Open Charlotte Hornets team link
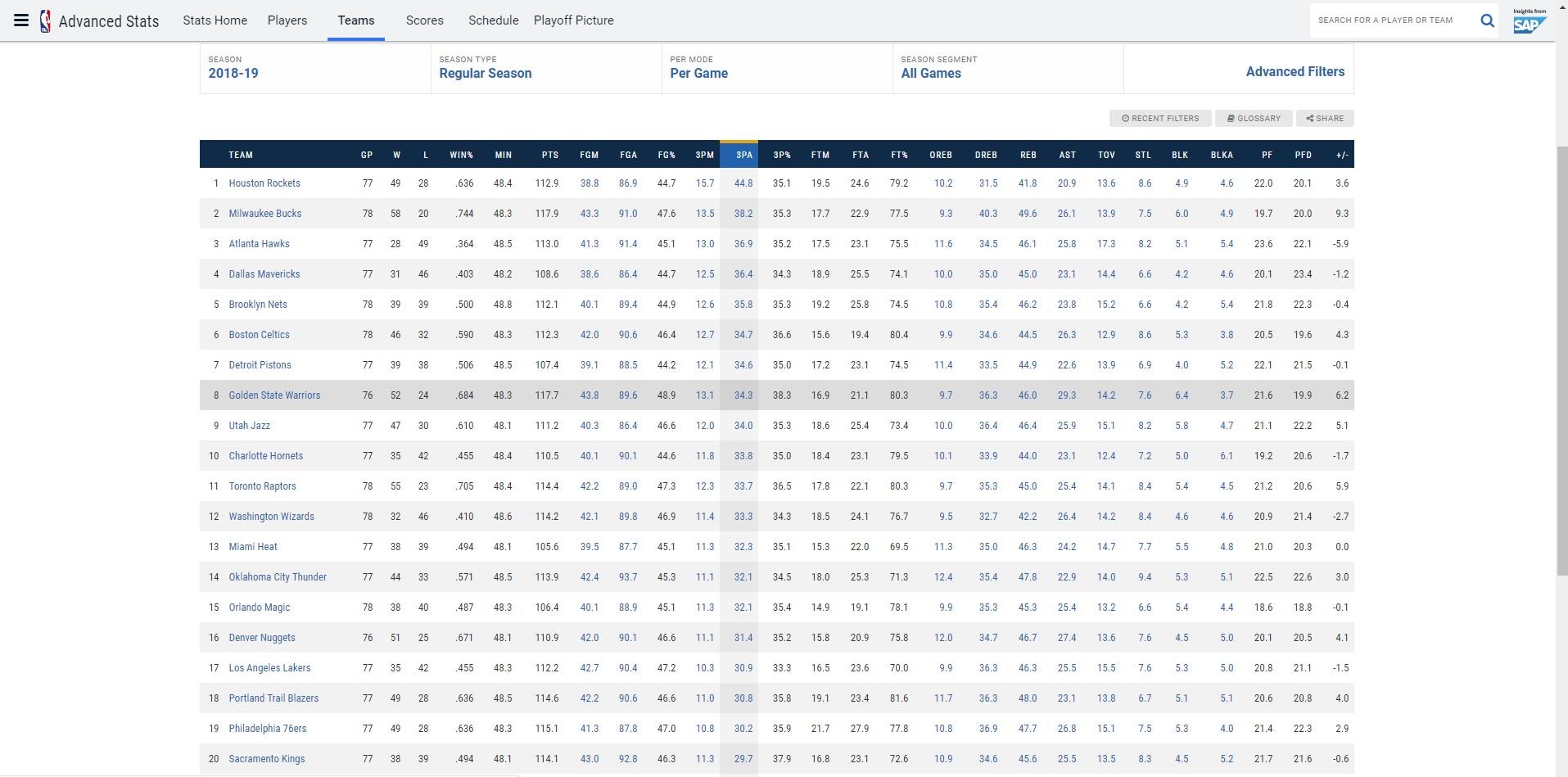Image resolution: width=1568 pixels, height=777 pixels. click(x=266, y=456)
